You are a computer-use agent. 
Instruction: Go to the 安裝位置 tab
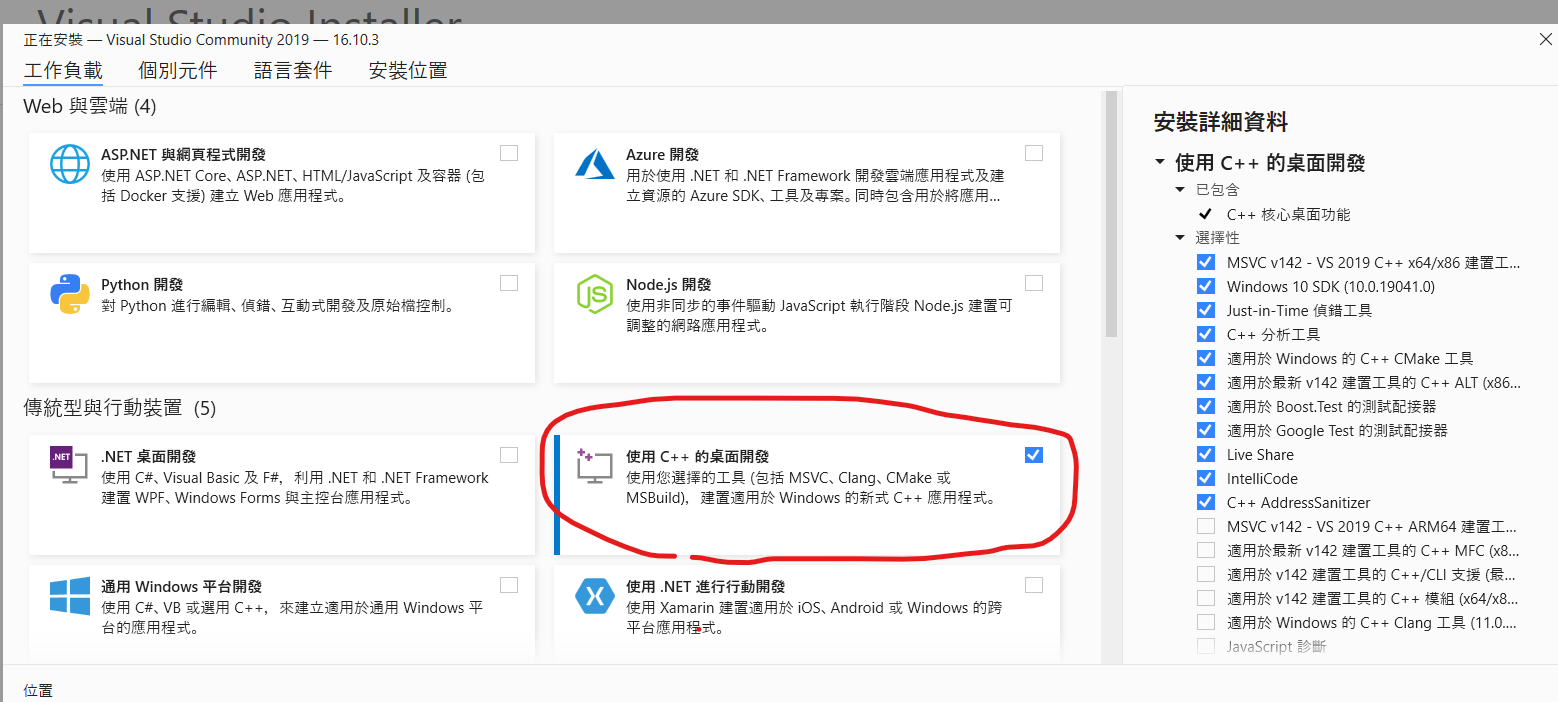coord(408,70)
